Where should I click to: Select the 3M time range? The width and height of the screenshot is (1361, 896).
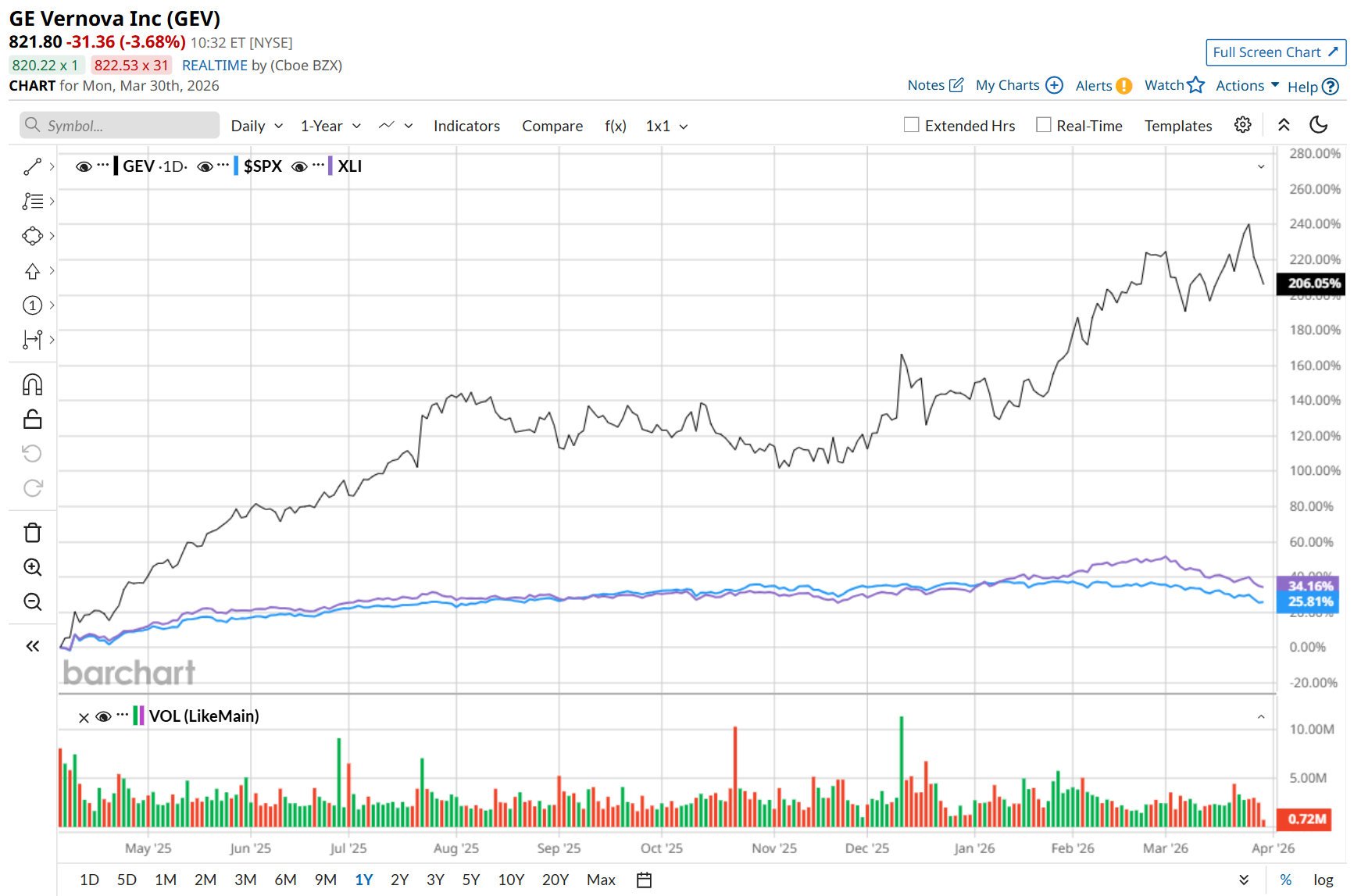pyautogui.click(x=245, y=880)
